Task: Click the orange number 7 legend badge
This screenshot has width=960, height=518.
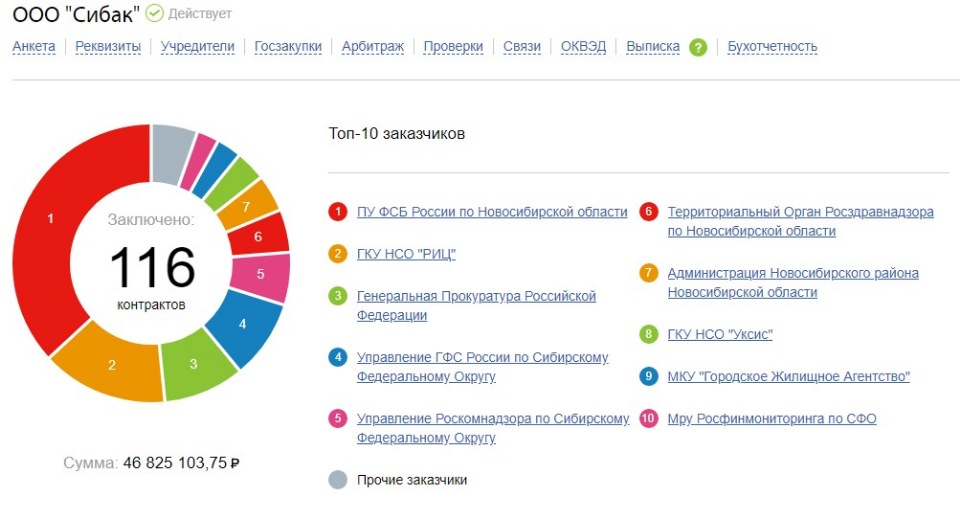Action: pos(648,273)
